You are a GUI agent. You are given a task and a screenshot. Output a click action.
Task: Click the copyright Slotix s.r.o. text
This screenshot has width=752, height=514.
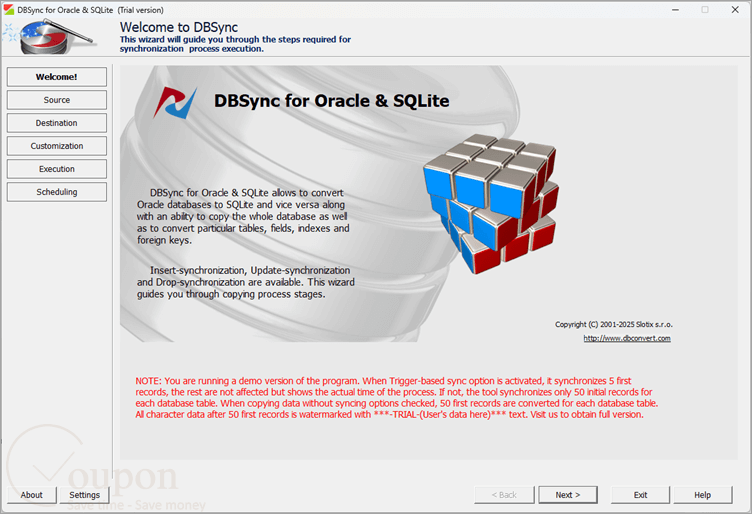614,325
